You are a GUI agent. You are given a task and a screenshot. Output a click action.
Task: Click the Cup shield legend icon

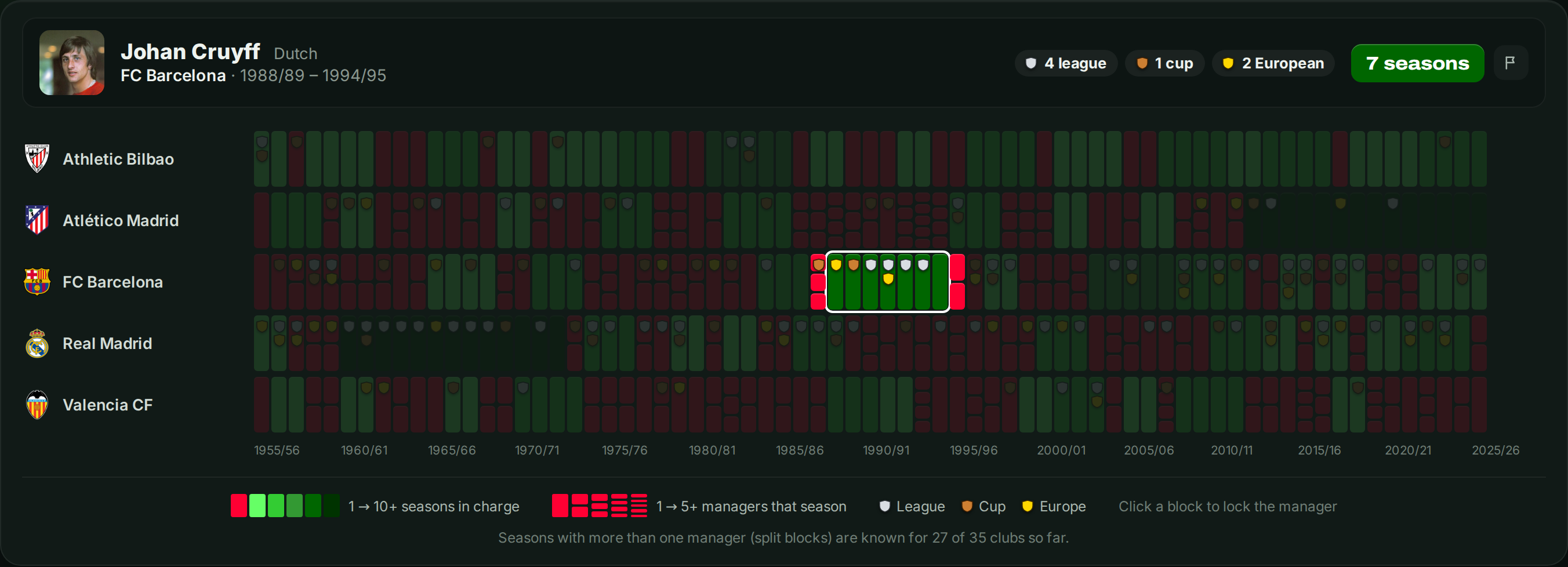coord(967,506)
